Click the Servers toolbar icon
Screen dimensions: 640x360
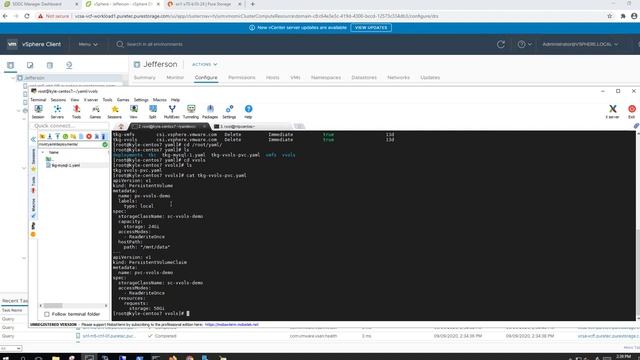[x=57, y=111]
